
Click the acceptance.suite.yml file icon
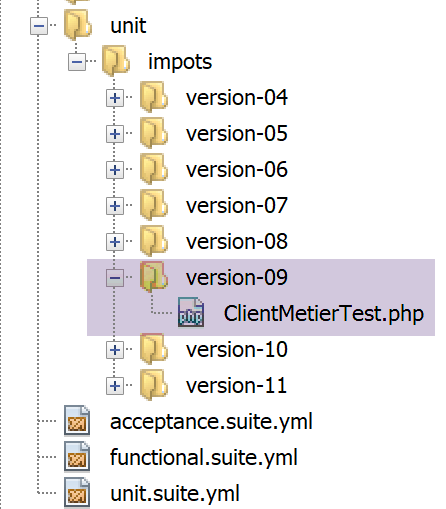click(77, 421)
